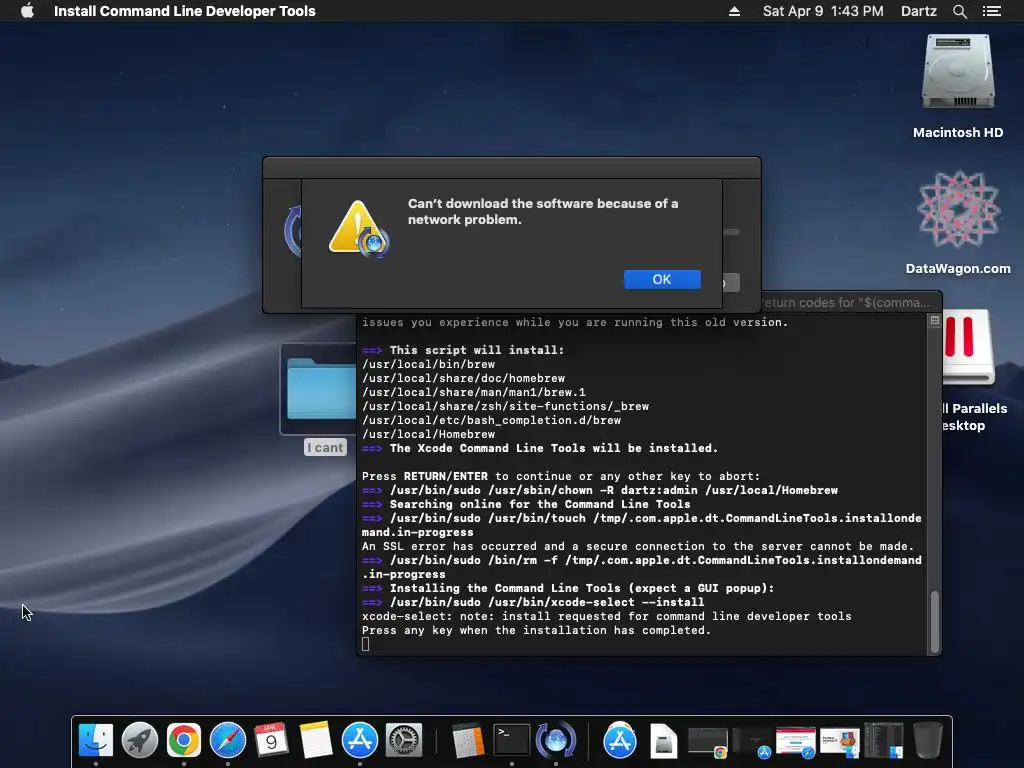This screenshot has height=768, width=1024.
Task: Click 'Press any key when the installation has completed.' text
Action: [536, 630]
